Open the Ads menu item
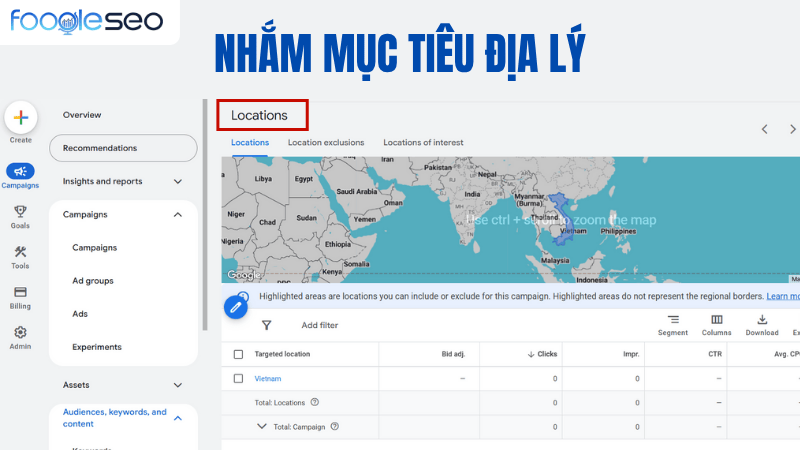 [x=80, y=314]
